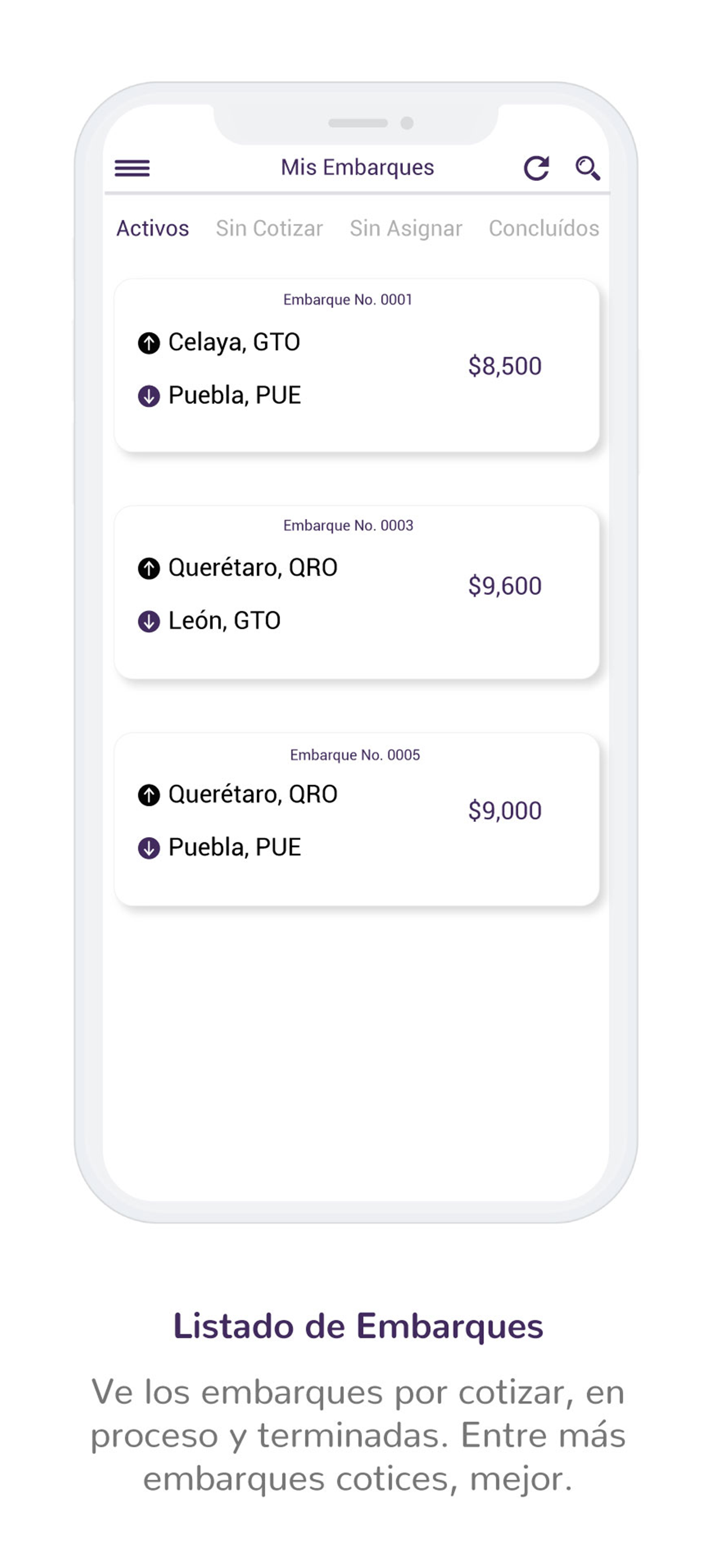The image size is (724, 1568).
Task: Tap destination arrow beside León, GTO
Action: point(149,621)
